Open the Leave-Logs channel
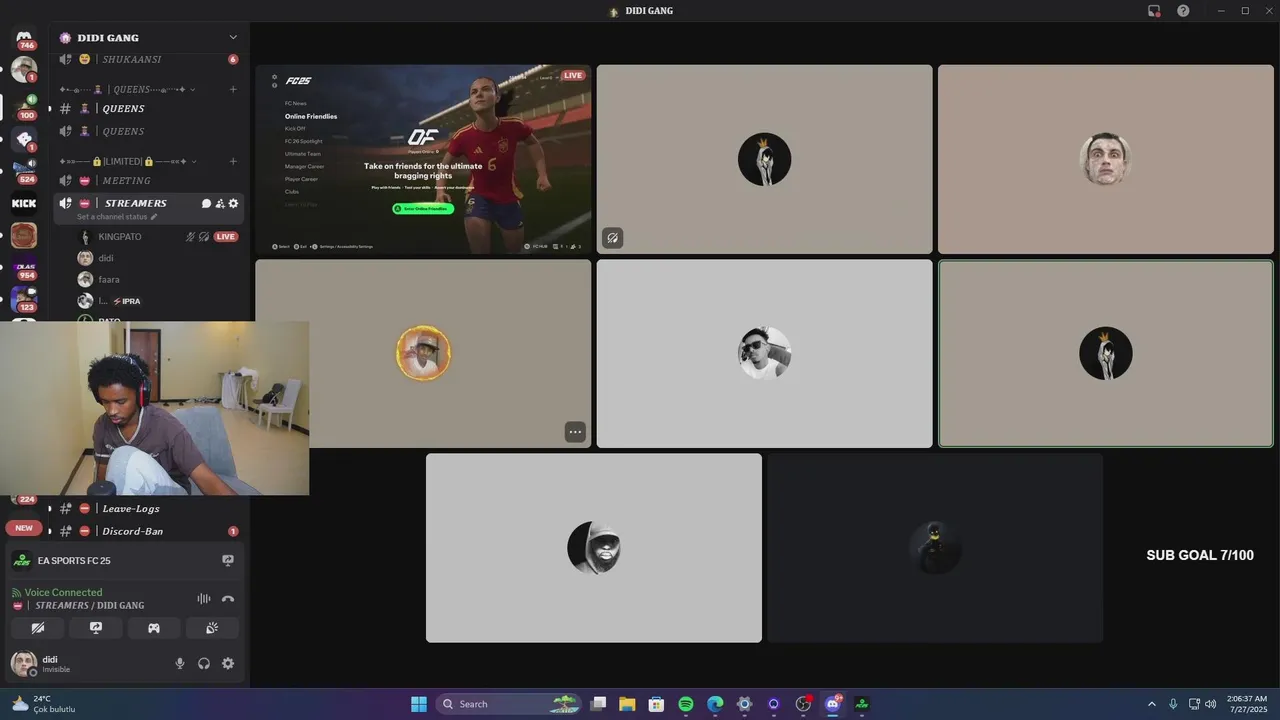The height and width of the screenshot is (720, 1280). [x=148, y=508]
